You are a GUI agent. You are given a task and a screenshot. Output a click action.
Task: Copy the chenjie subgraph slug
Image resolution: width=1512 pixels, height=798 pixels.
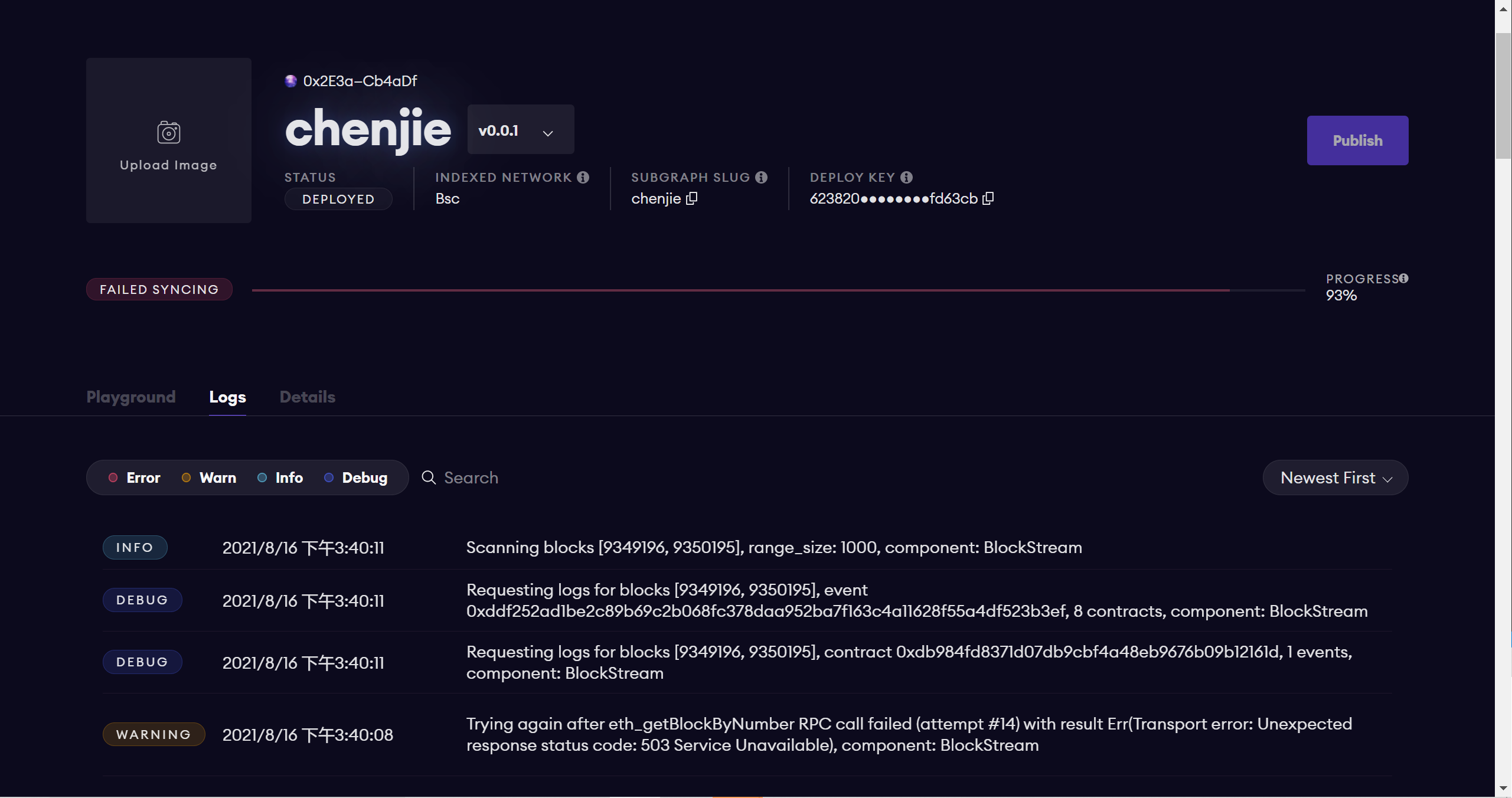pos(691,199)
